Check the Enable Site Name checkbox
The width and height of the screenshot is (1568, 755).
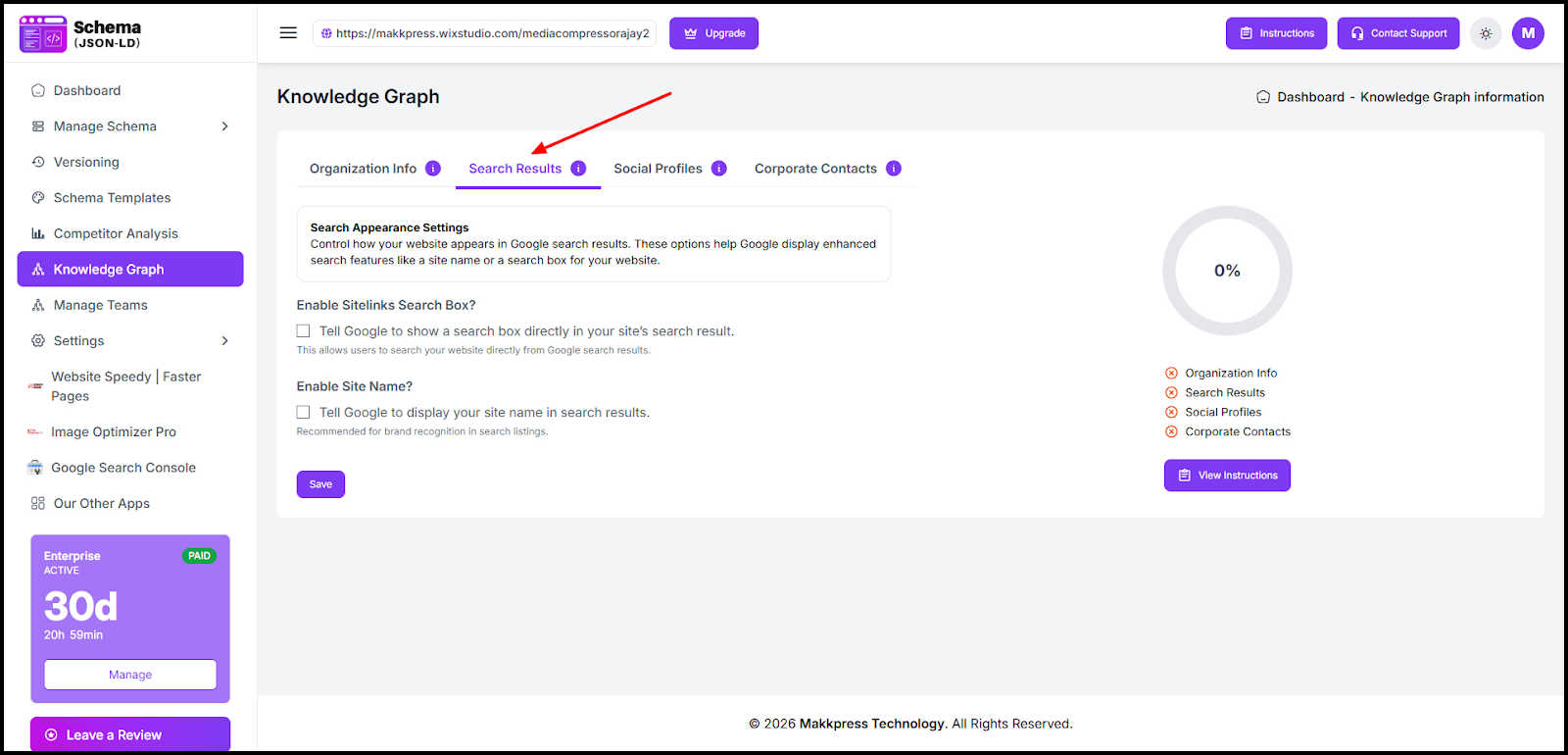pos(304,413)
